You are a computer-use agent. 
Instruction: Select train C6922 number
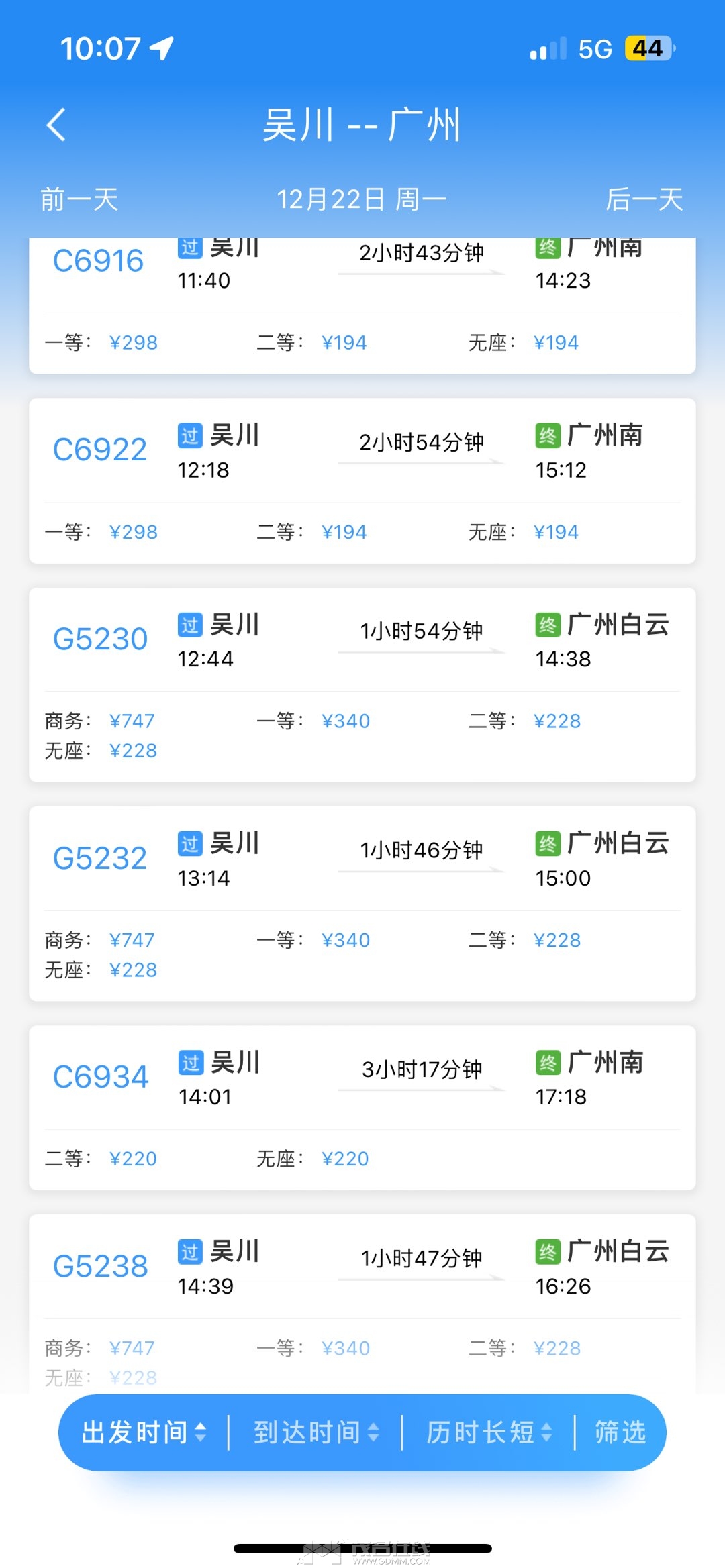(x=100, y=450)
